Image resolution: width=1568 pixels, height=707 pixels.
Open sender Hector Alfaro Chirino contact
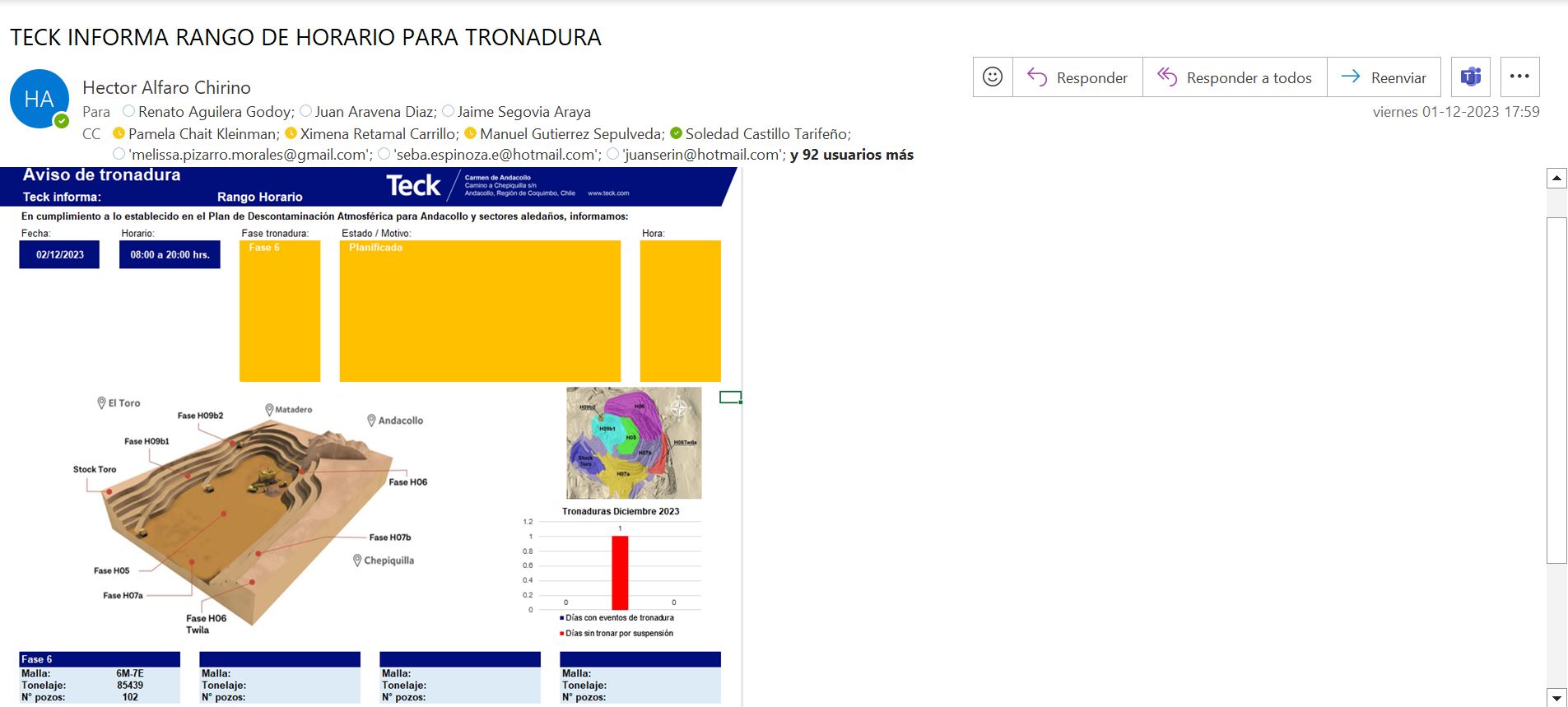pyautogui.click(x=166, y=87)
